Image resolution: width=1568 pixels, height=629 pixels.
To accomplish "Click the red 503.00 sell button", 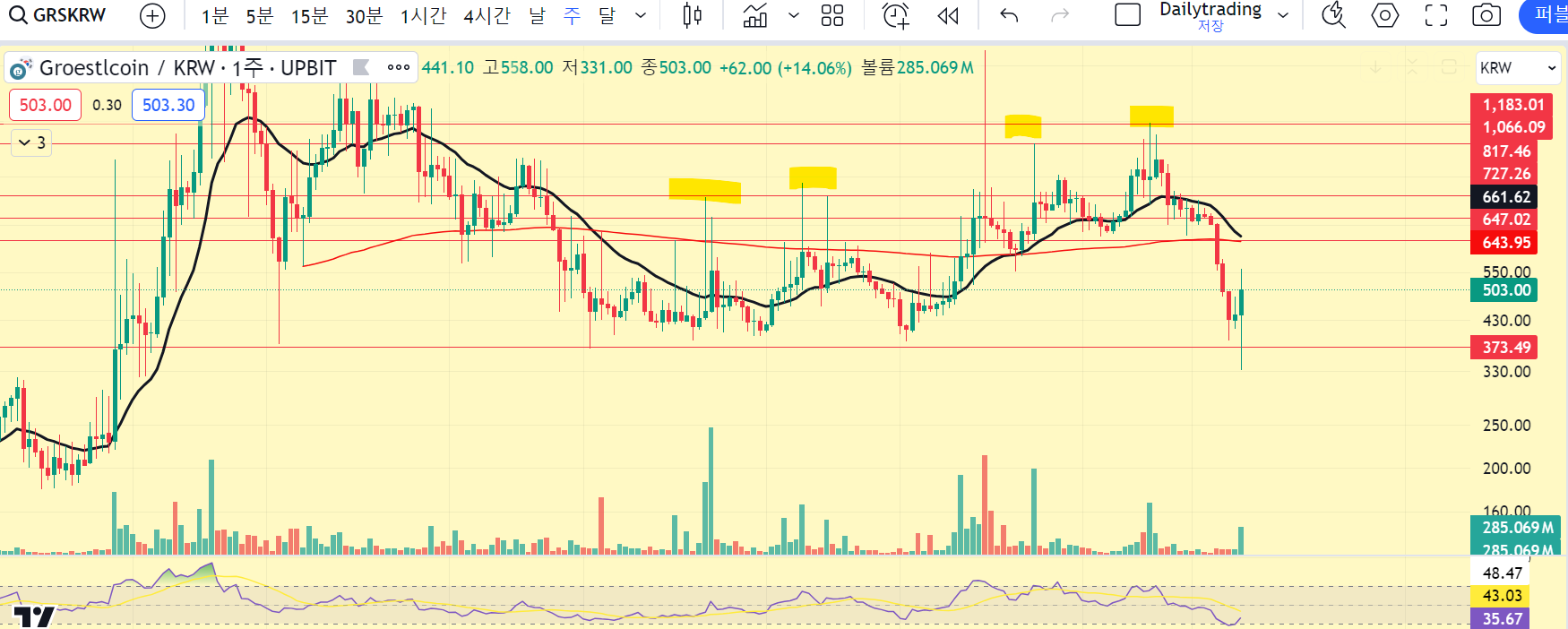I will pyautogui.click(x=45, y=105).
